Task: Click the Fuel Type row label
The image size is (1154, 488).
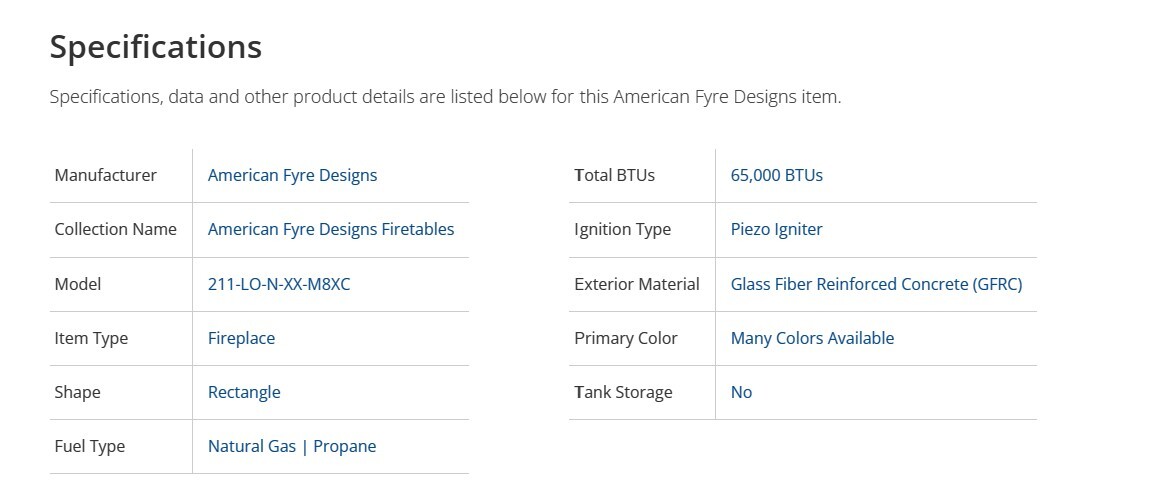Action: (90, 446)
